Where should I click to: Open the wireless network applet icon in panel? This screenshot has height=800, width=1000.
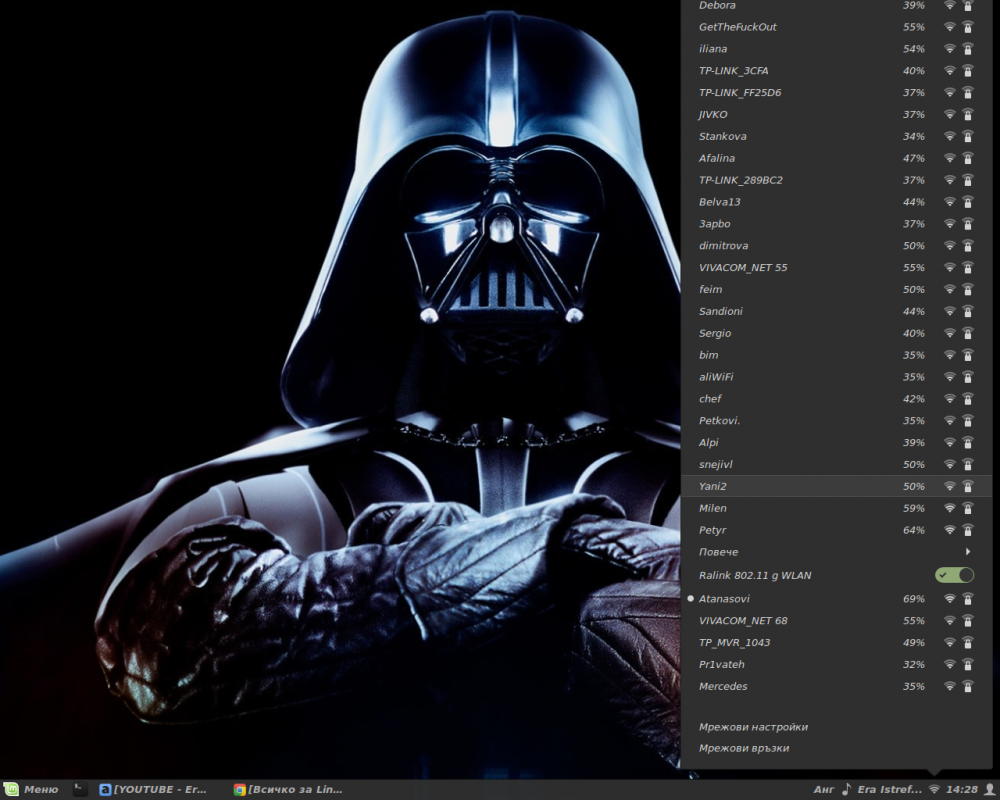(x=934, y=789)
